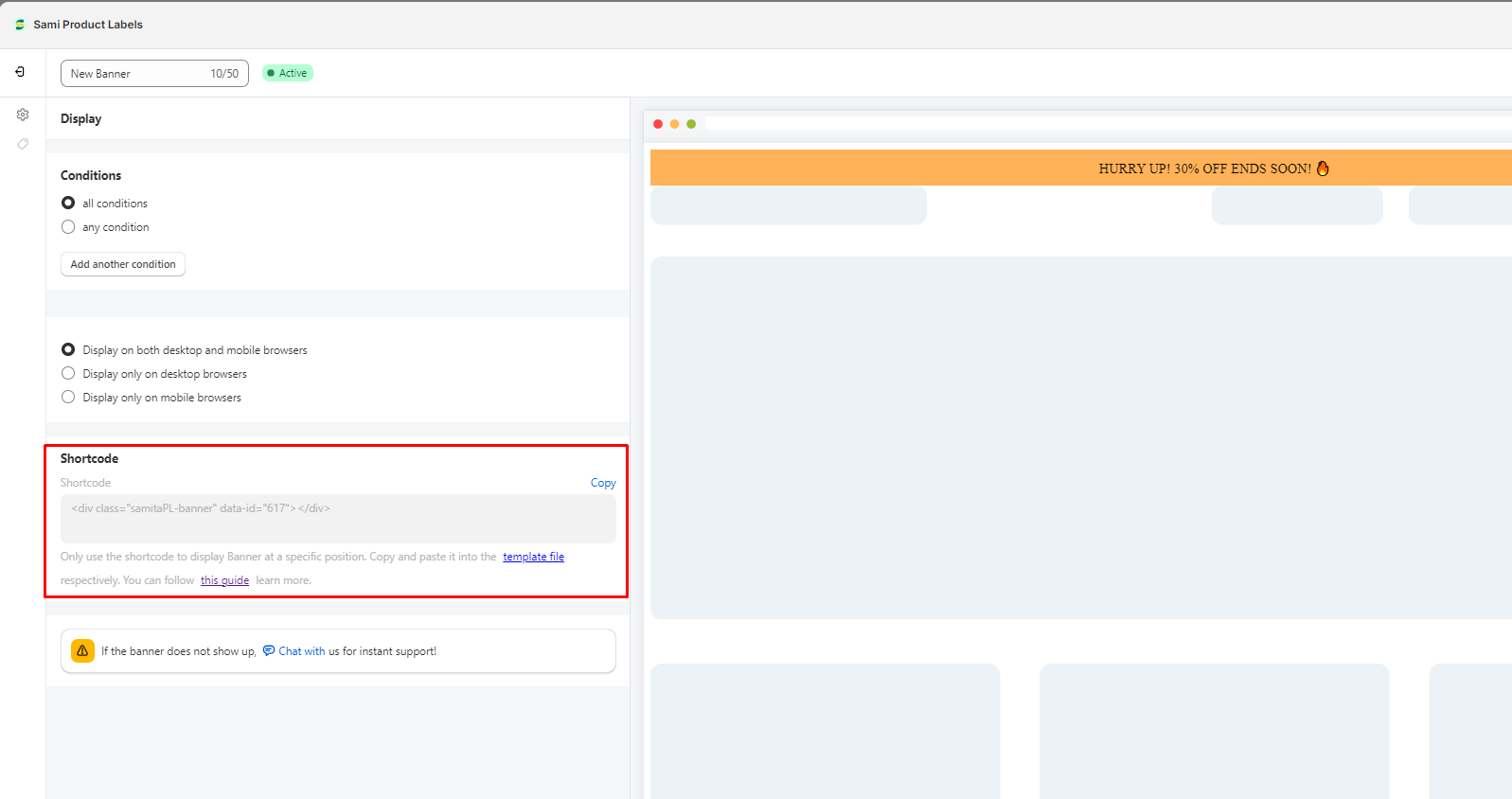Screen dimensions: 1512x799
Task: Click the exit editor icon in the sidebar
Action: tap(20, 72)
